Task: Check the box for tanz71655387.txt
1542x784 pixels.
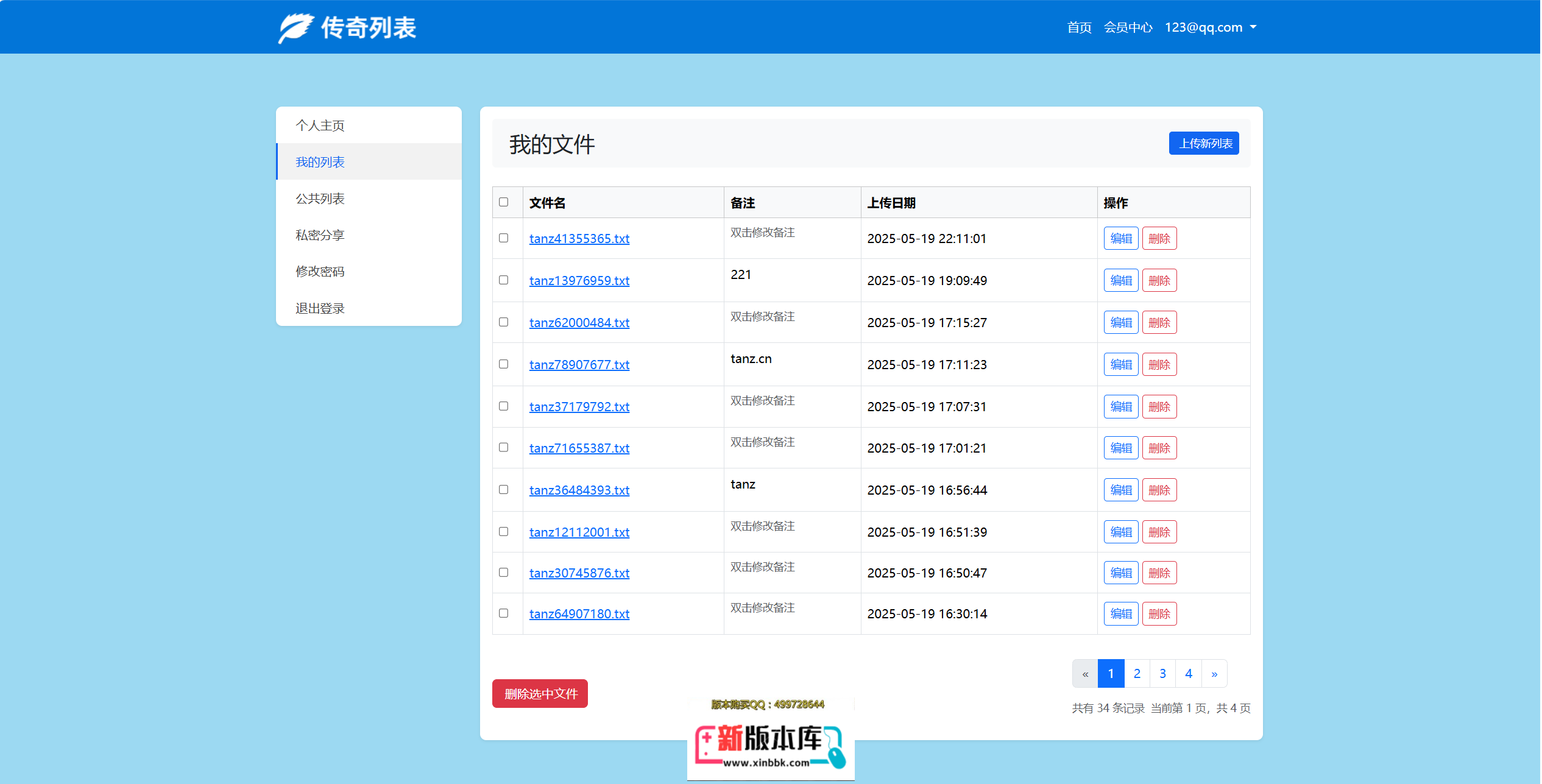Action: point(504,448)
